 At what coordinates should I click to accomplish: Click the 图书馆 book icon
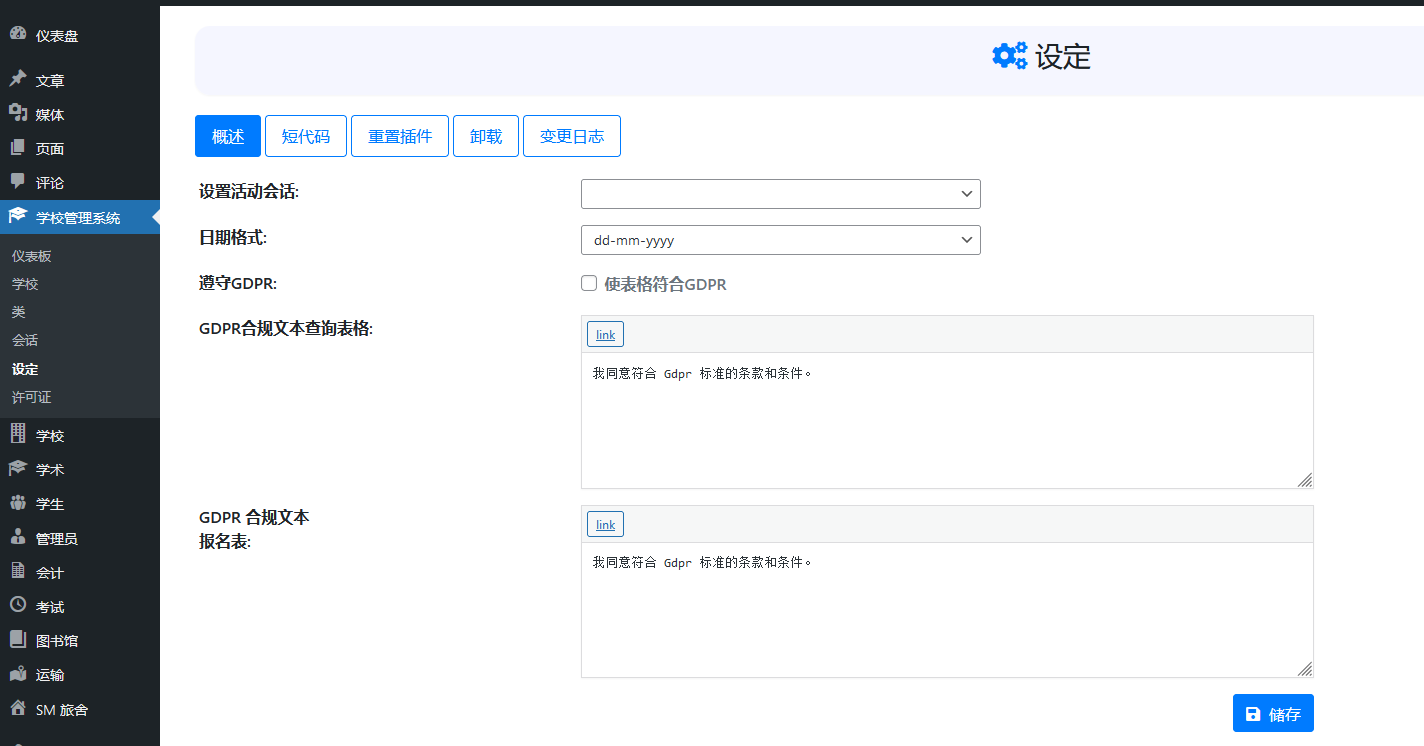click(x=18, y=640)
